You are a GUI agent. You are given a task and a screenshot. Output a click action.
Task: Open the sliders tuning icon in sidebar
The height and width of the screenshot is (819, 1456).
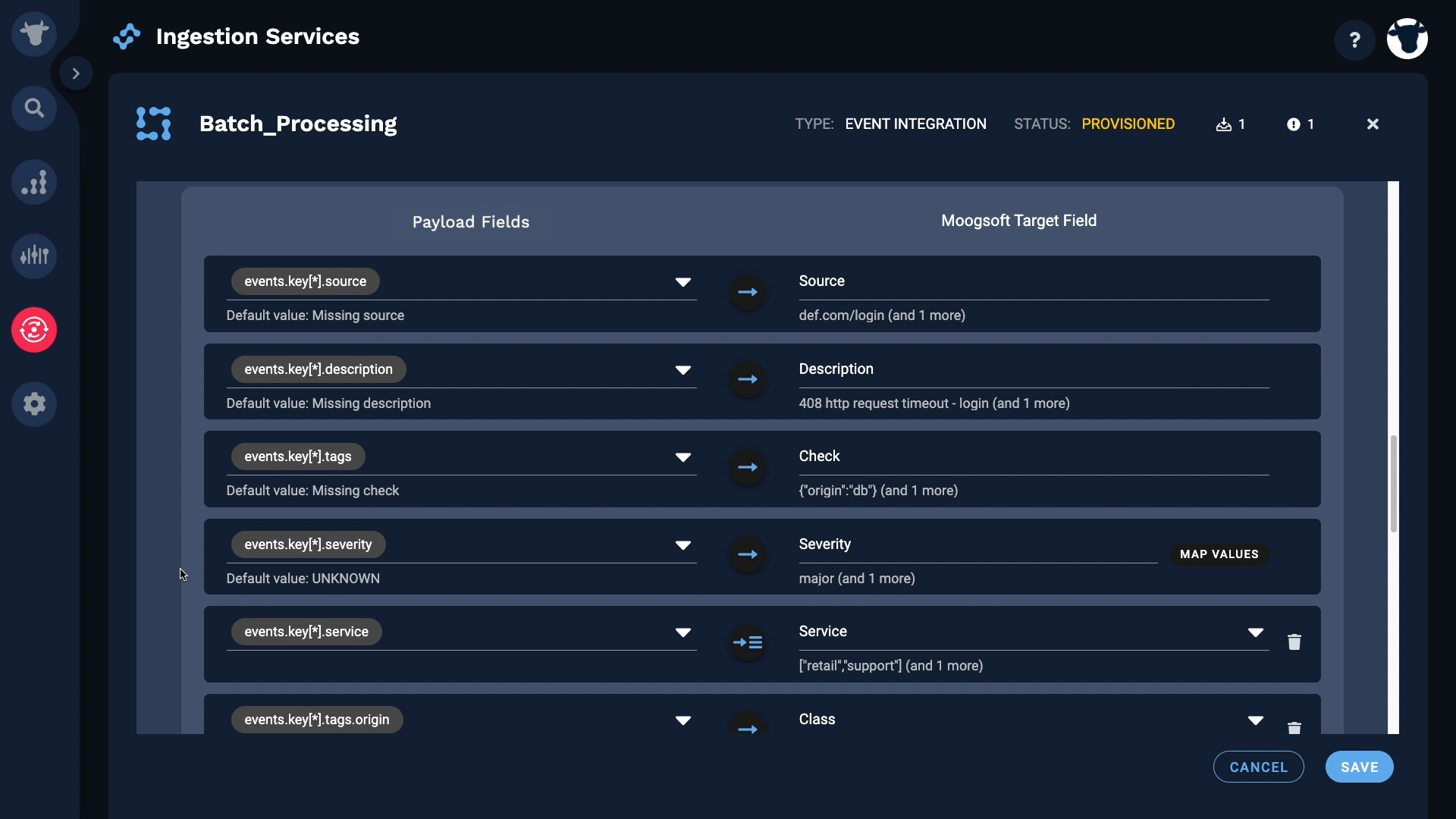point(34,256)
